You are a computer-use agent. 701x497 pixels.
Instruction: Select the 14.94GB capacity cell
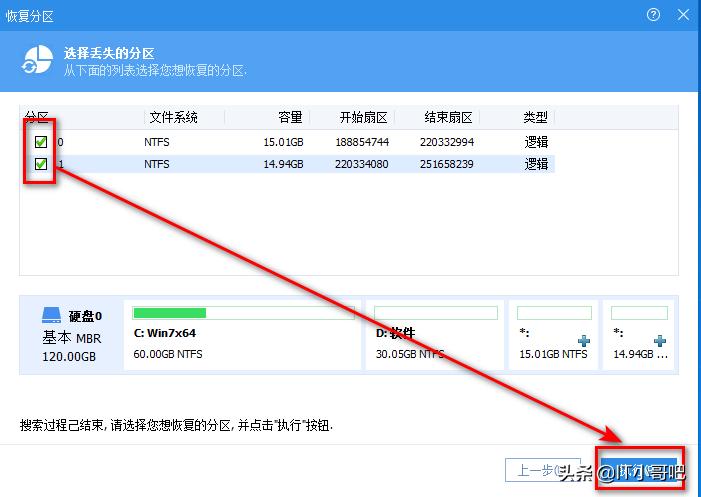pyautogui.click(x=283, y=164)
